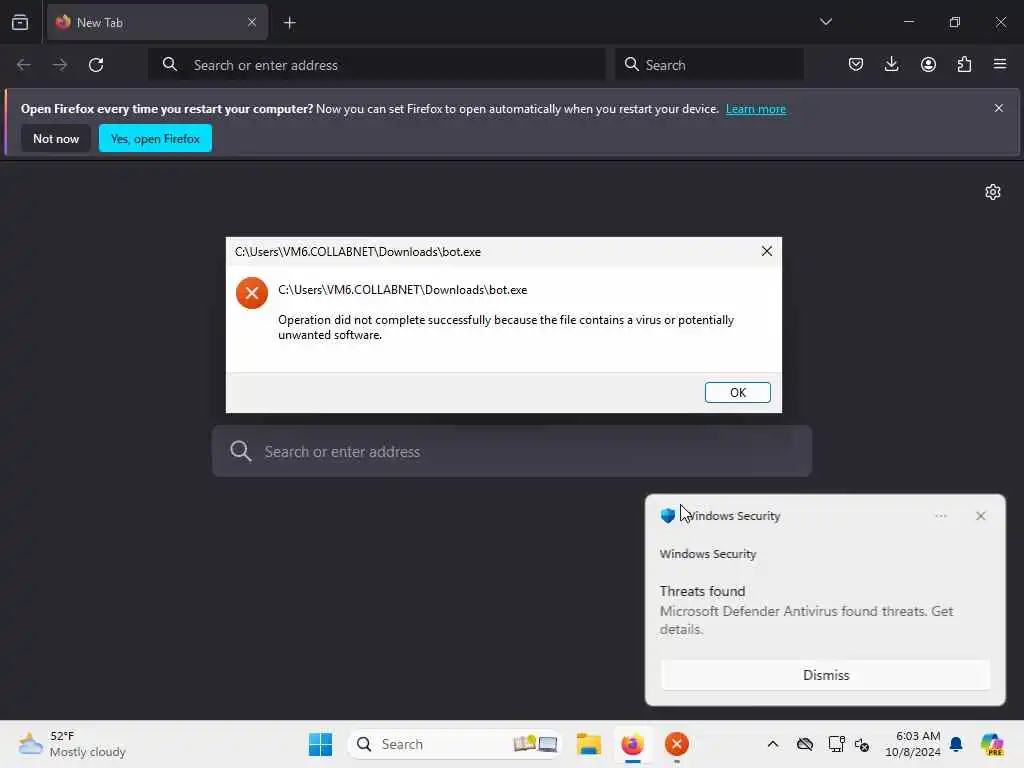The width and height of the screenshot is (1024, 768).
Task: Open the Copilot preview icon
Action: tap(992, 744)
